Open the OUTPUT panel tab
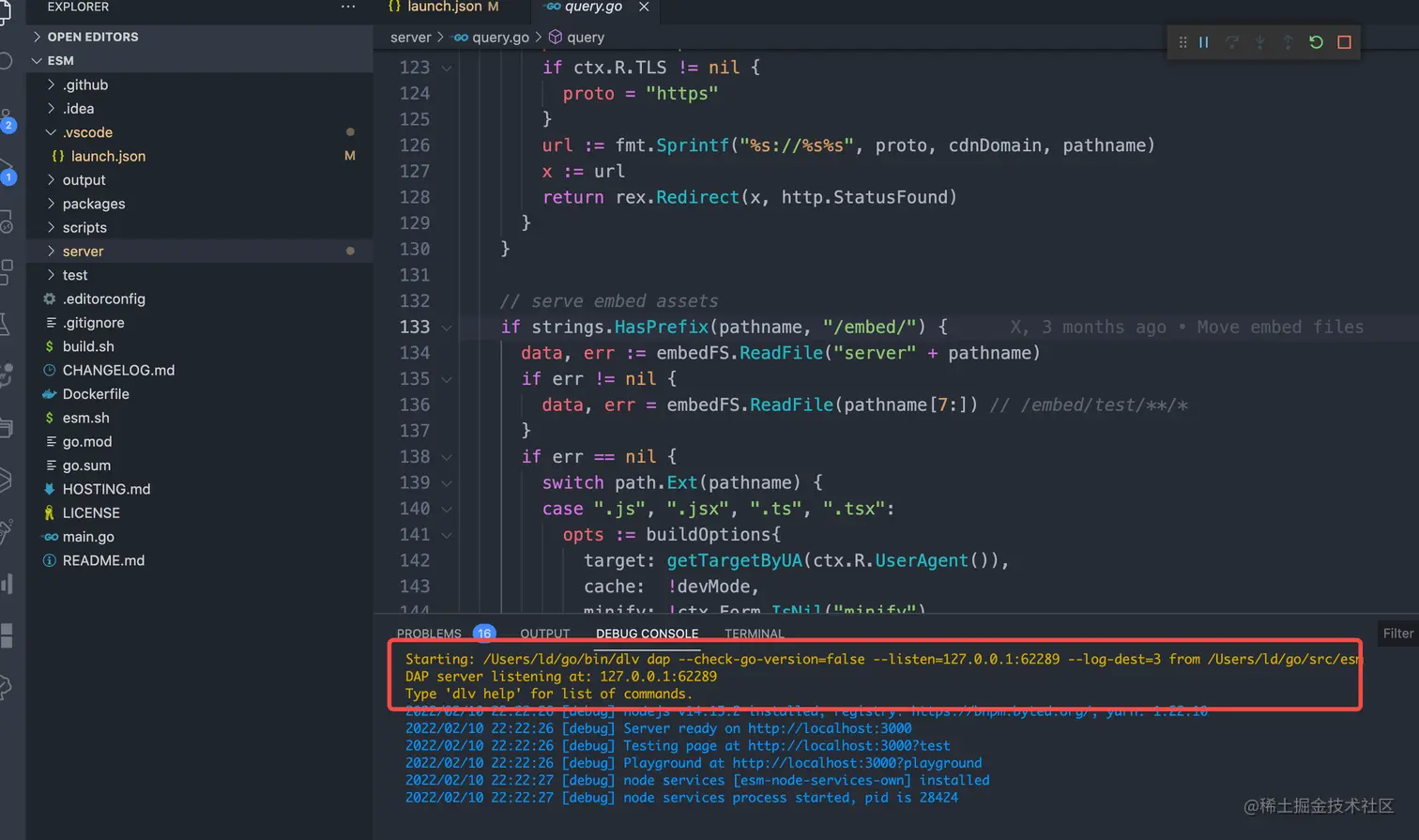The image size is (1419, 840). click(x=545, y=634)
